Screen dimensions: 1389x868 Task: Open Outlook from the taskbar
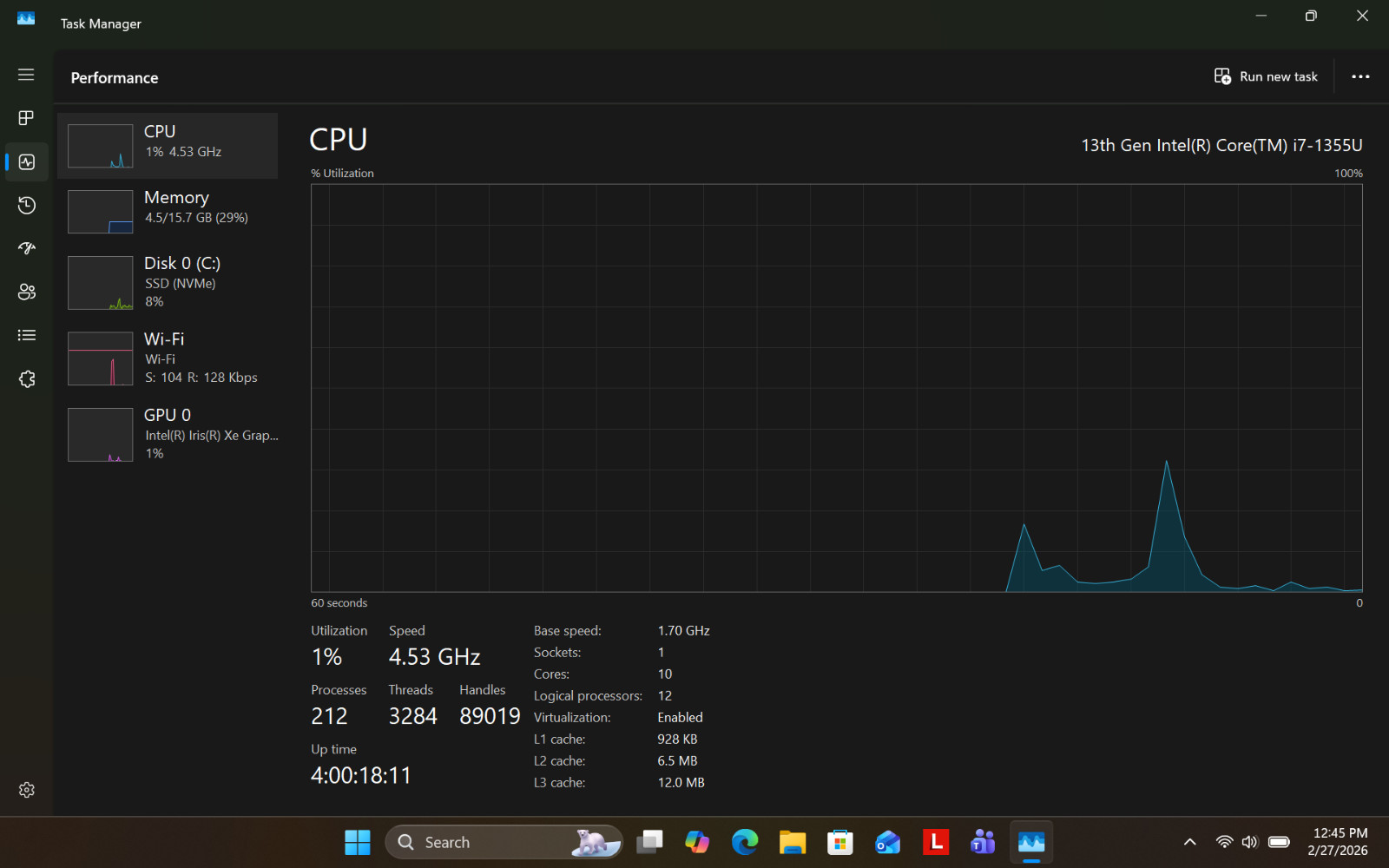point(888,842)
